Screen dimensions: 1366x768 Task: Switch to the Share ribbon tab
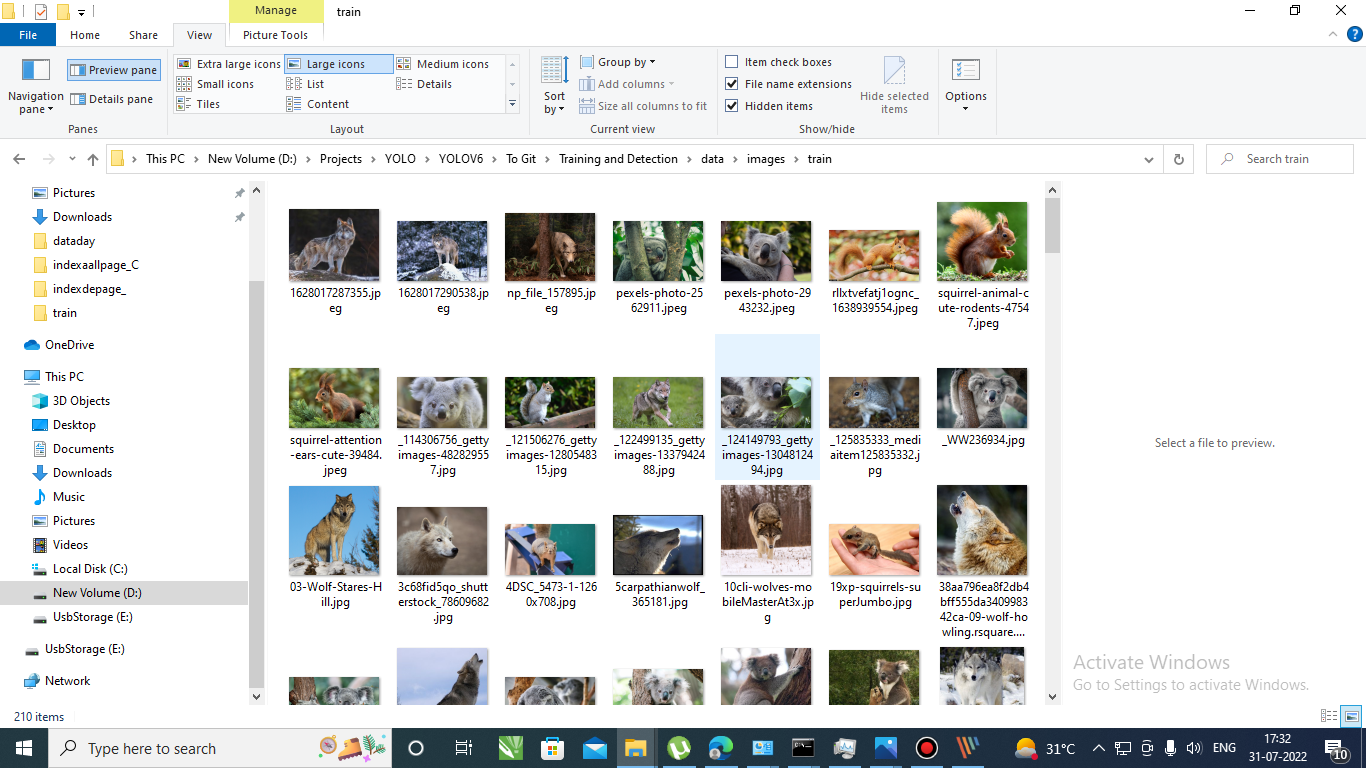(143, 35)
